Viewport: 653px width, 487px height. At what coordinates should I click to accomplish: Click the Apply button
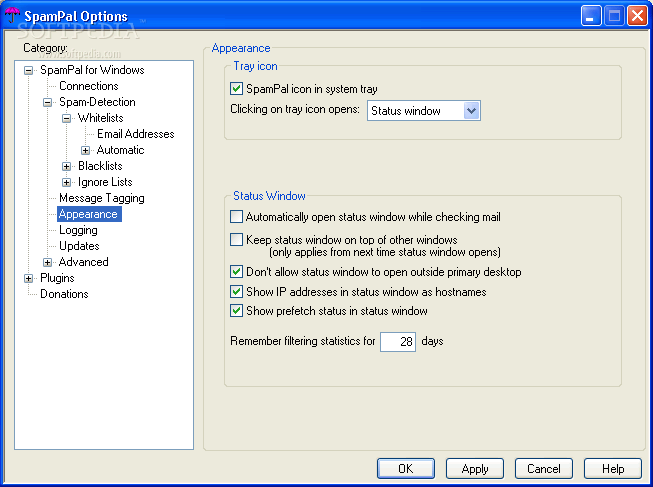[x=475, y=469]
